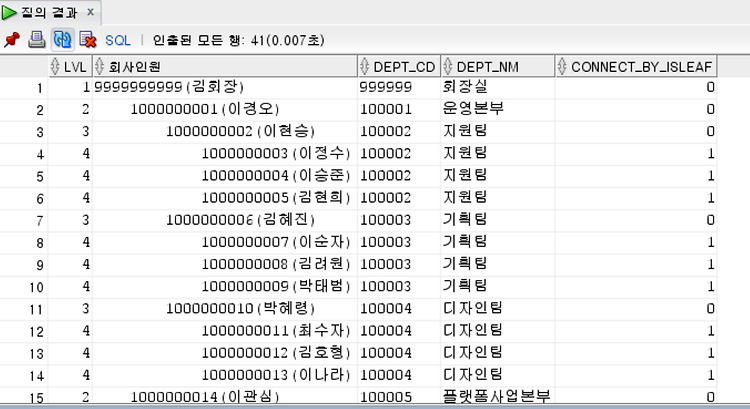Click DEPT_CD cell 100005
This screenshot has width=750, height=409.
tap(399, 396)
